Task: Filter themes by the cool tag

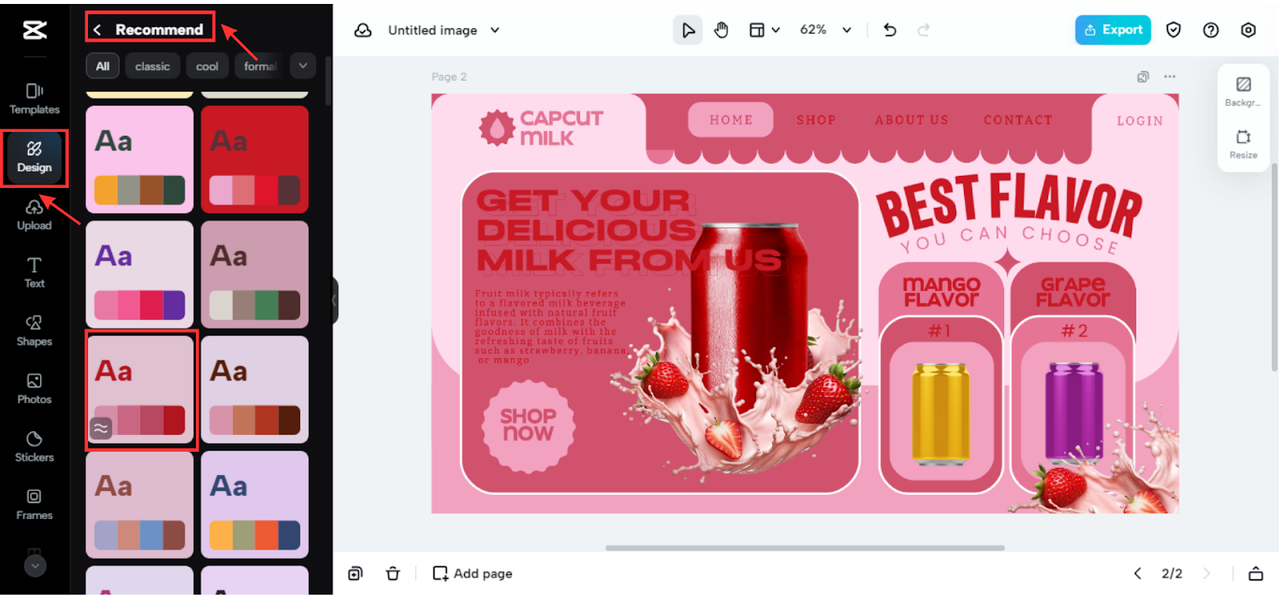Action: click(207, 66)
